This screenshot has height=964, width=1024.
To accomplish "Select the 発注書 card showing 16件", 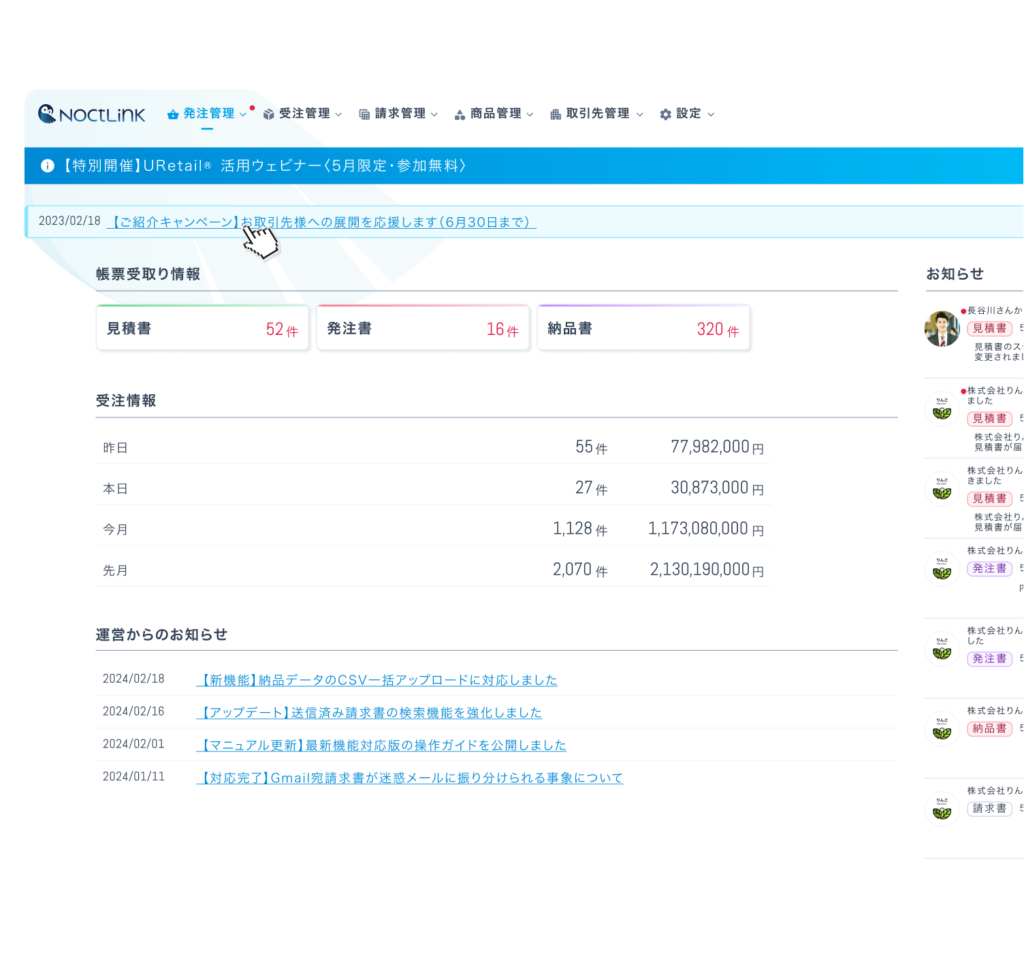I will coord(423,329).
